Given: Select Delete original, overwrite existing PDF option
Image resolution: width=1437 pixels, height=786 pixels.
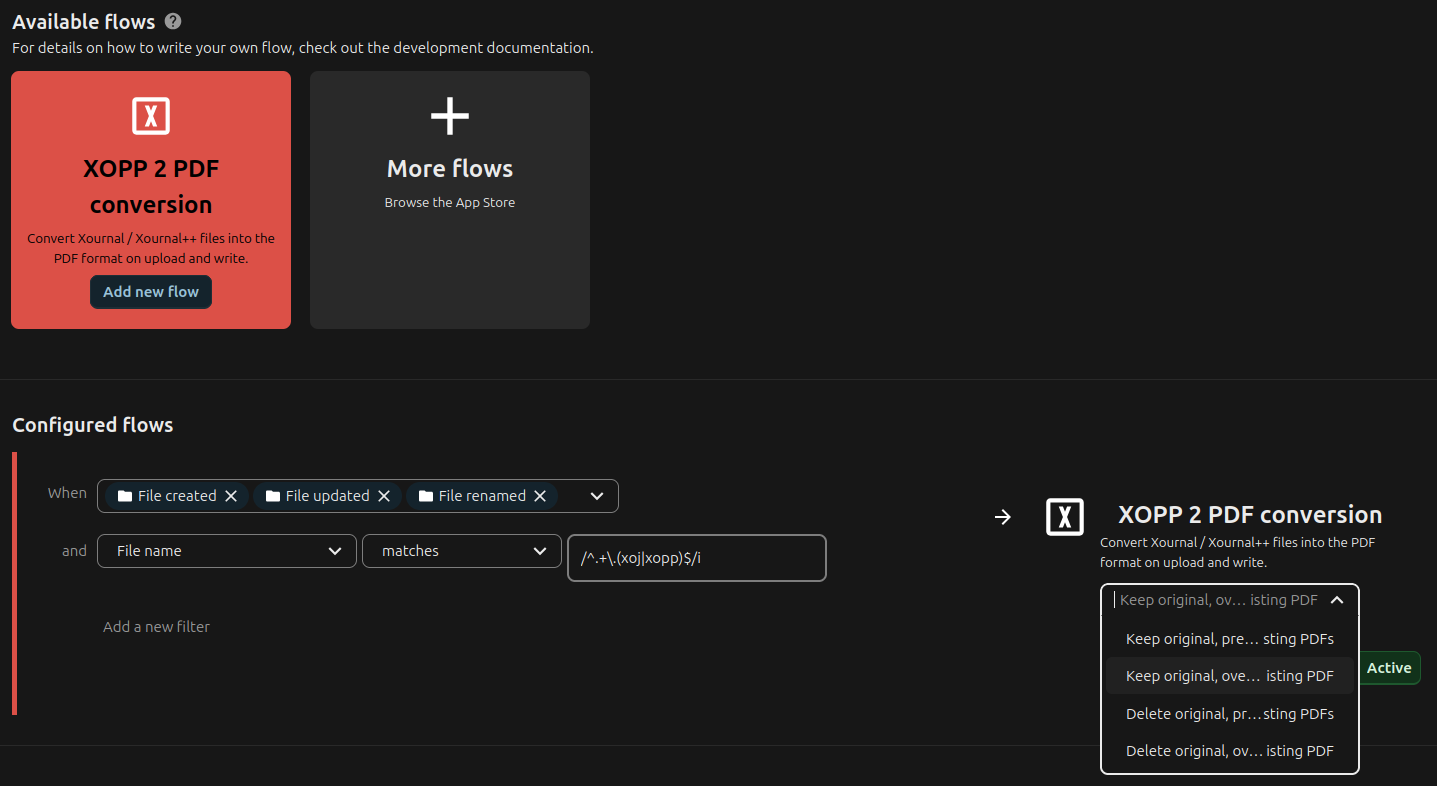Looking at the screenshot, I should click(x=1229, y=751).
